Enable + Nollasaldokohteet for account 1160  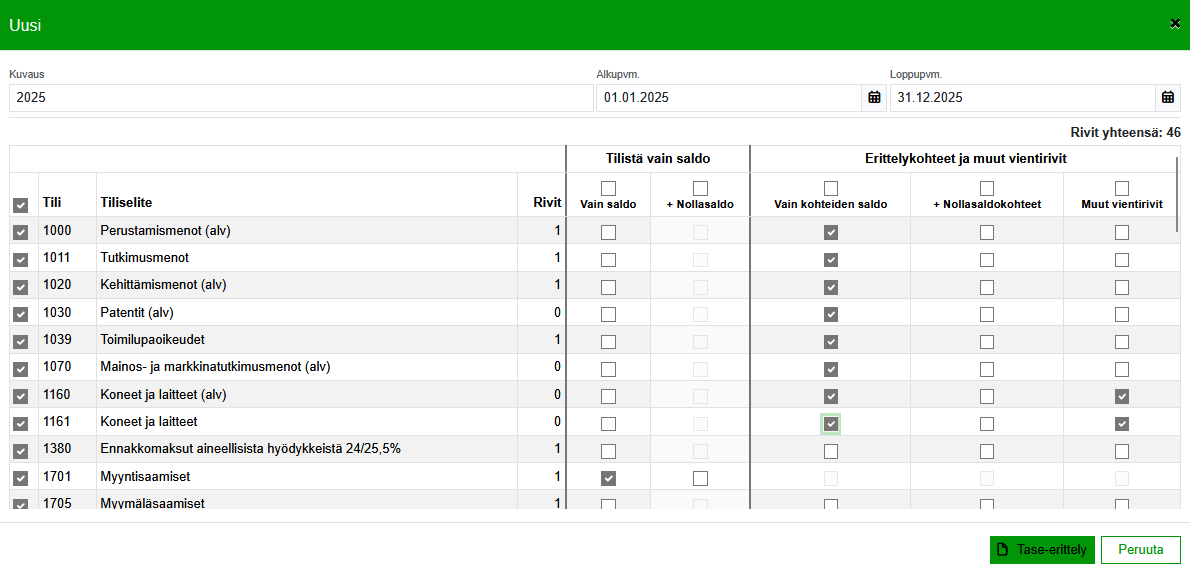(x=987, y=396)
